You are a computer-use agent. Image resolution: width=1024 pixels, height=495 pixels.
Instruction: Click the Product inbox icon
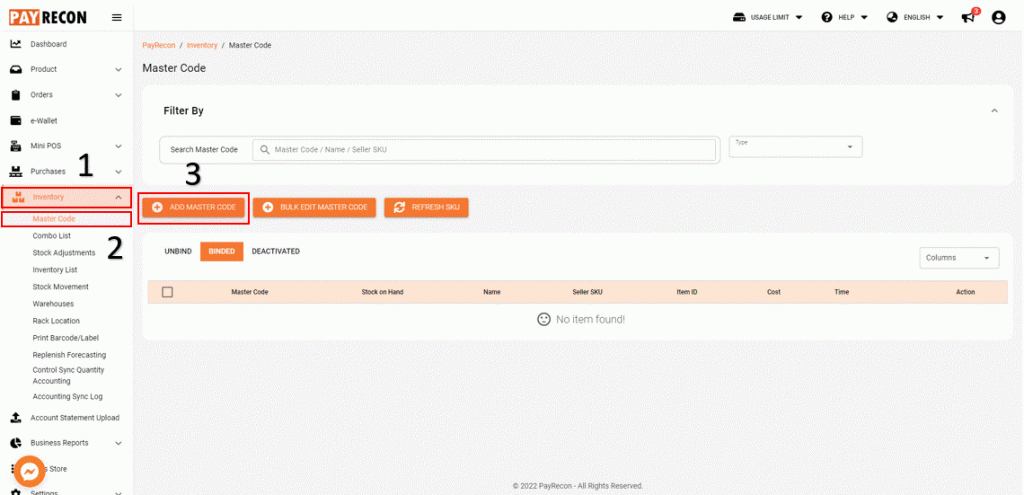[16, 69]
